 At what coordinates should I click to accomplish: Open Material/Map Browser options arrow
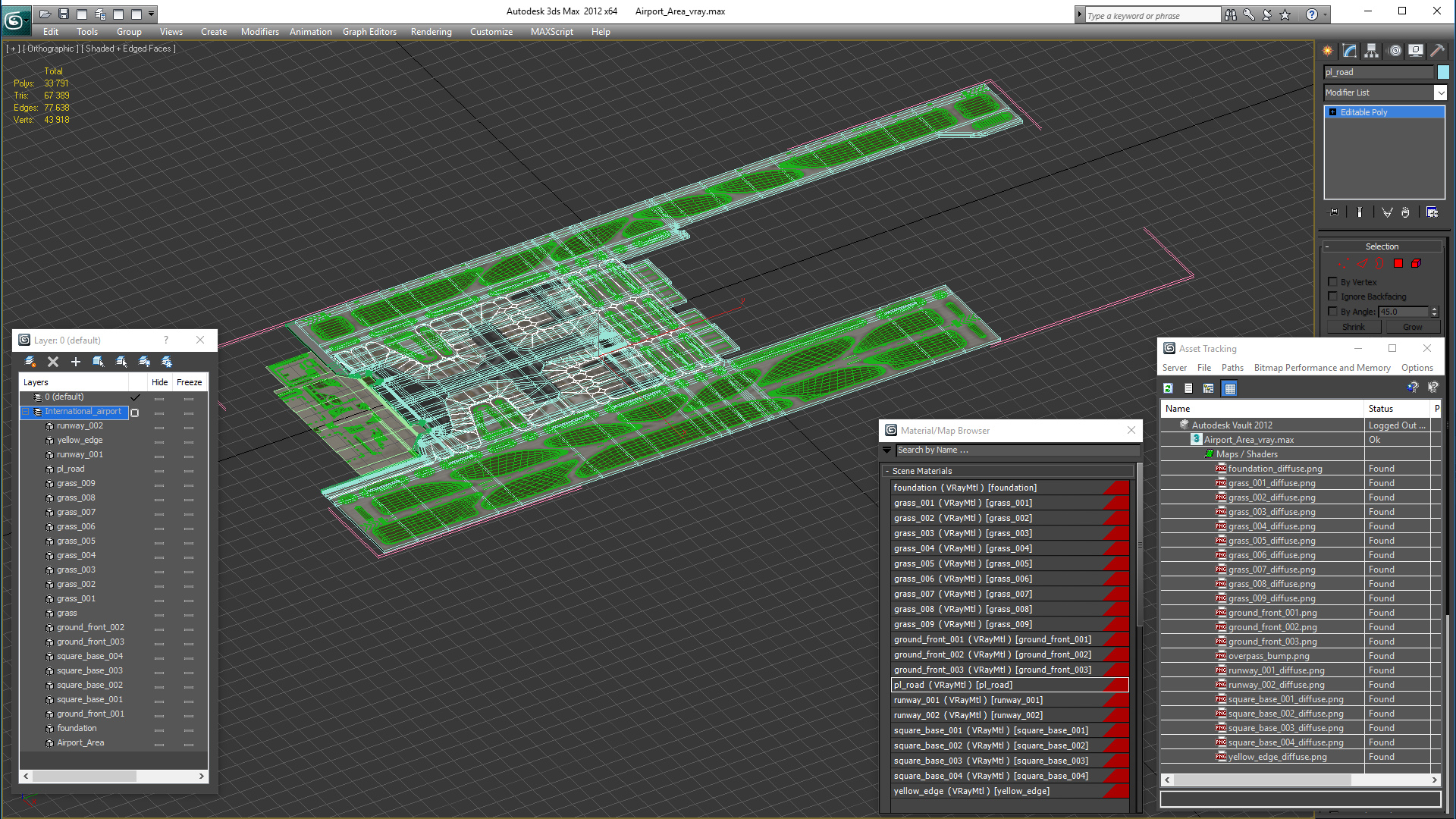pyautogui.click(x=887, y=450)
